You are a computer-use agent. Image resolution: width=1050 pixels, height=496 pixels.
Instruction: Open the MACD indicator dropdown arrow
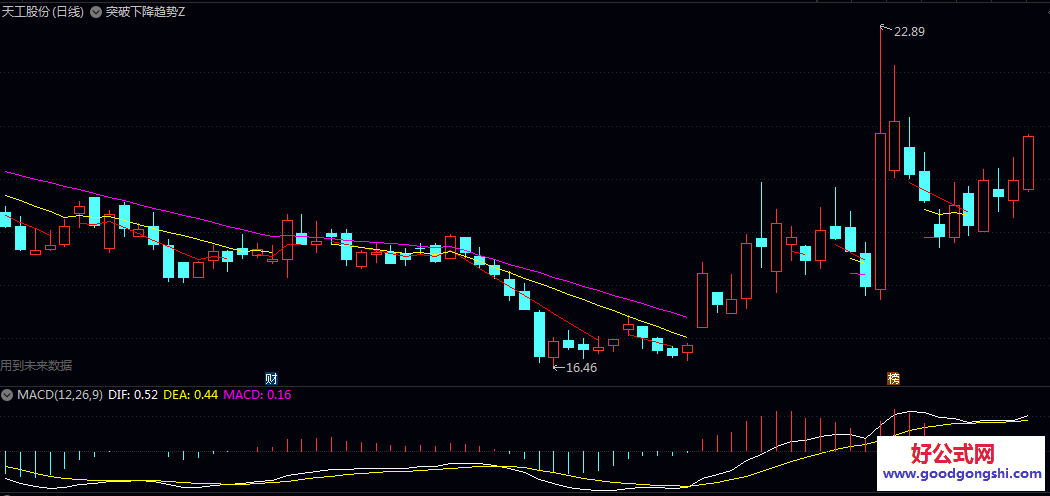(x=7, y=395)
